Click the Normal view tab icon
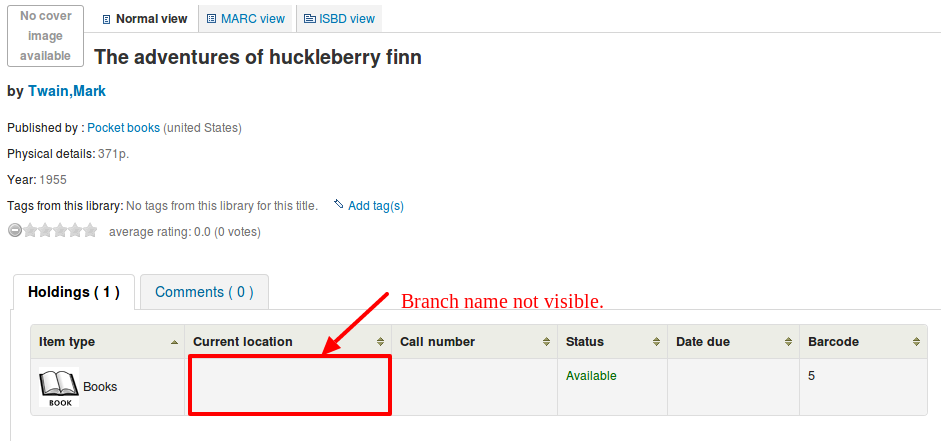 107,19
